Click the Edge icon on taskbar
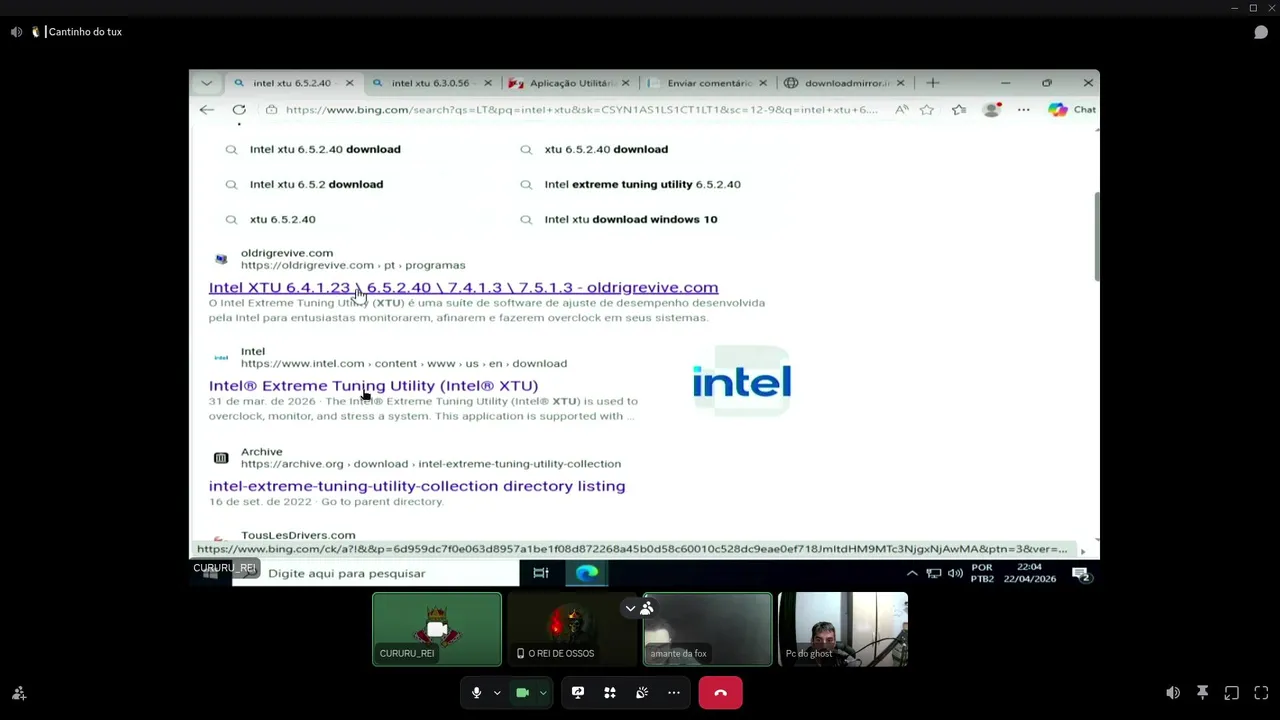The width and height of the screenshot is (1280, 720). point(586,573)
